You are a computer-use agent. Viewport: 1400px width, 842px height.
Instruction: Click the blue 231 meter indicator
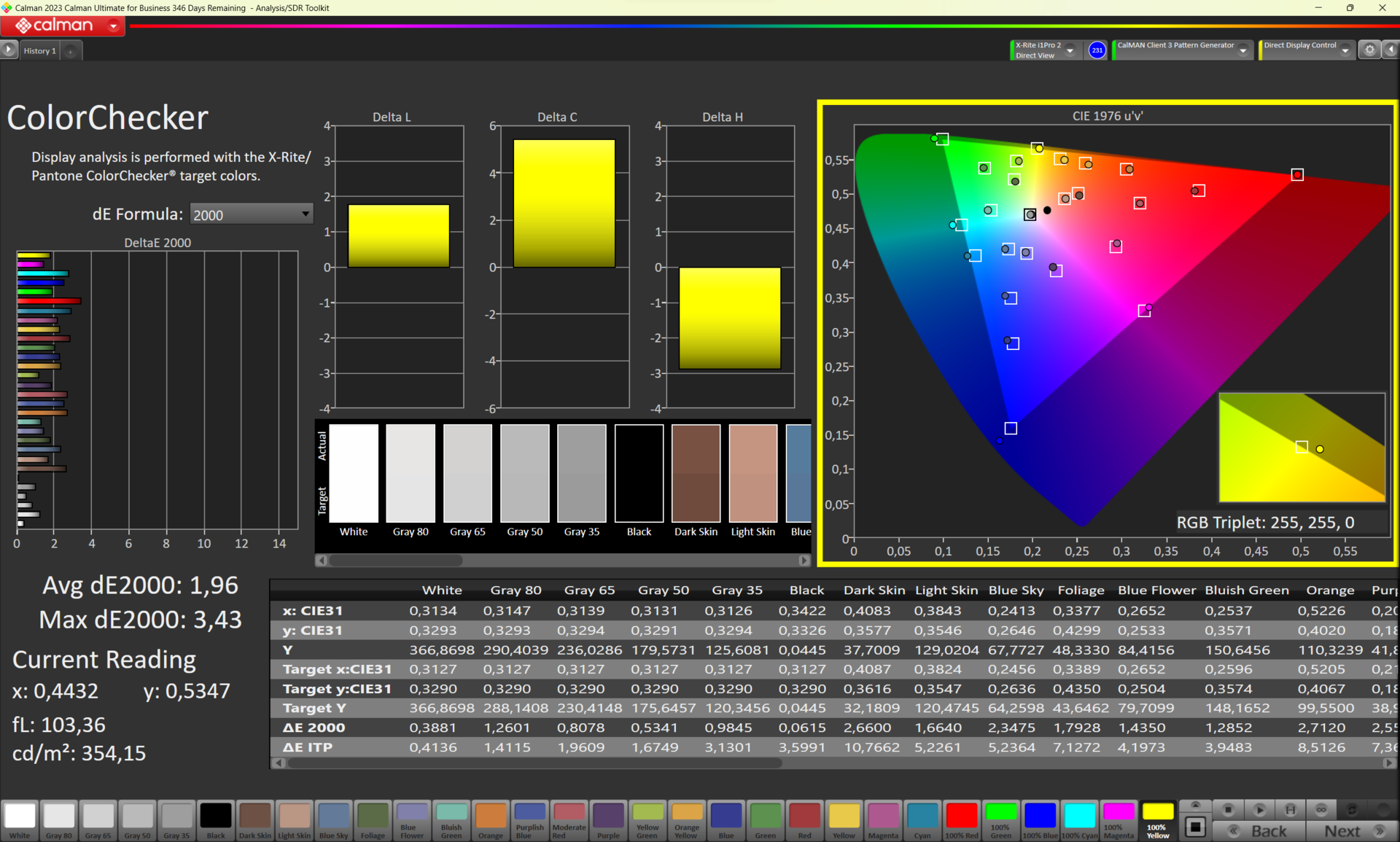pos(1097,50)
